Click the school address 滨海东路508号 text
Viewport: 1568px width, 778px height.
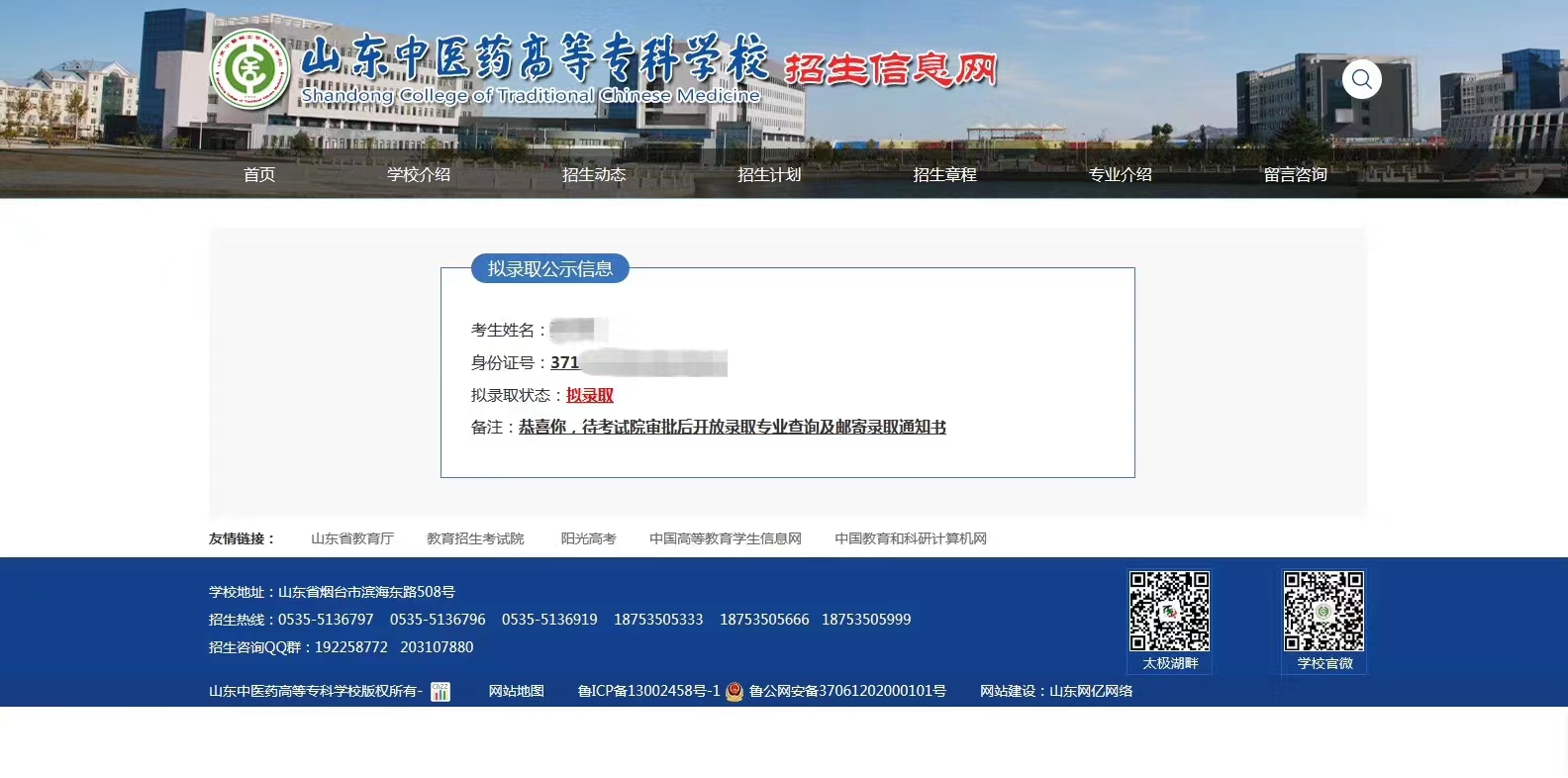366,592
